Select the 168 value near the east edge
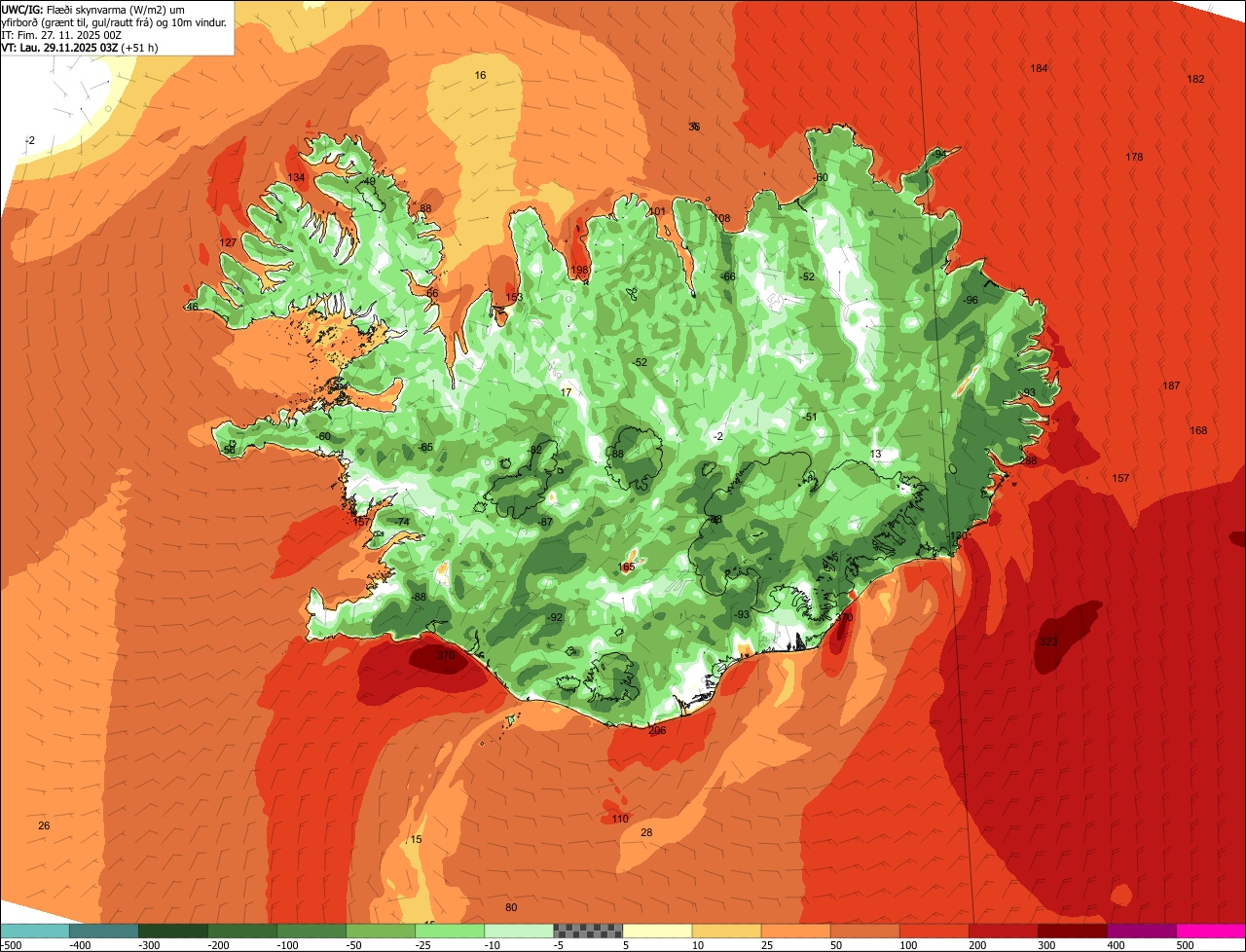Screen dimensions: 1246x952 (x=1198, y=430)
